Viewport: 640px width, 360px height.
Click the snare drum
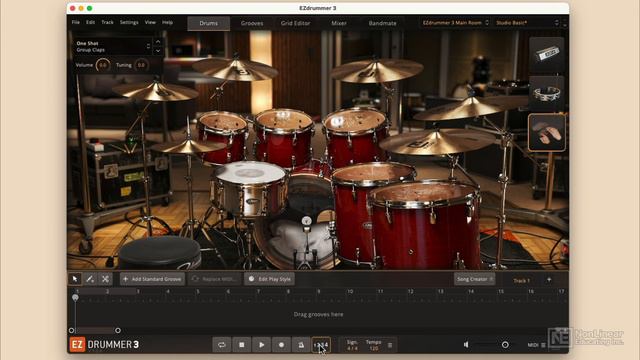(249, 188)
